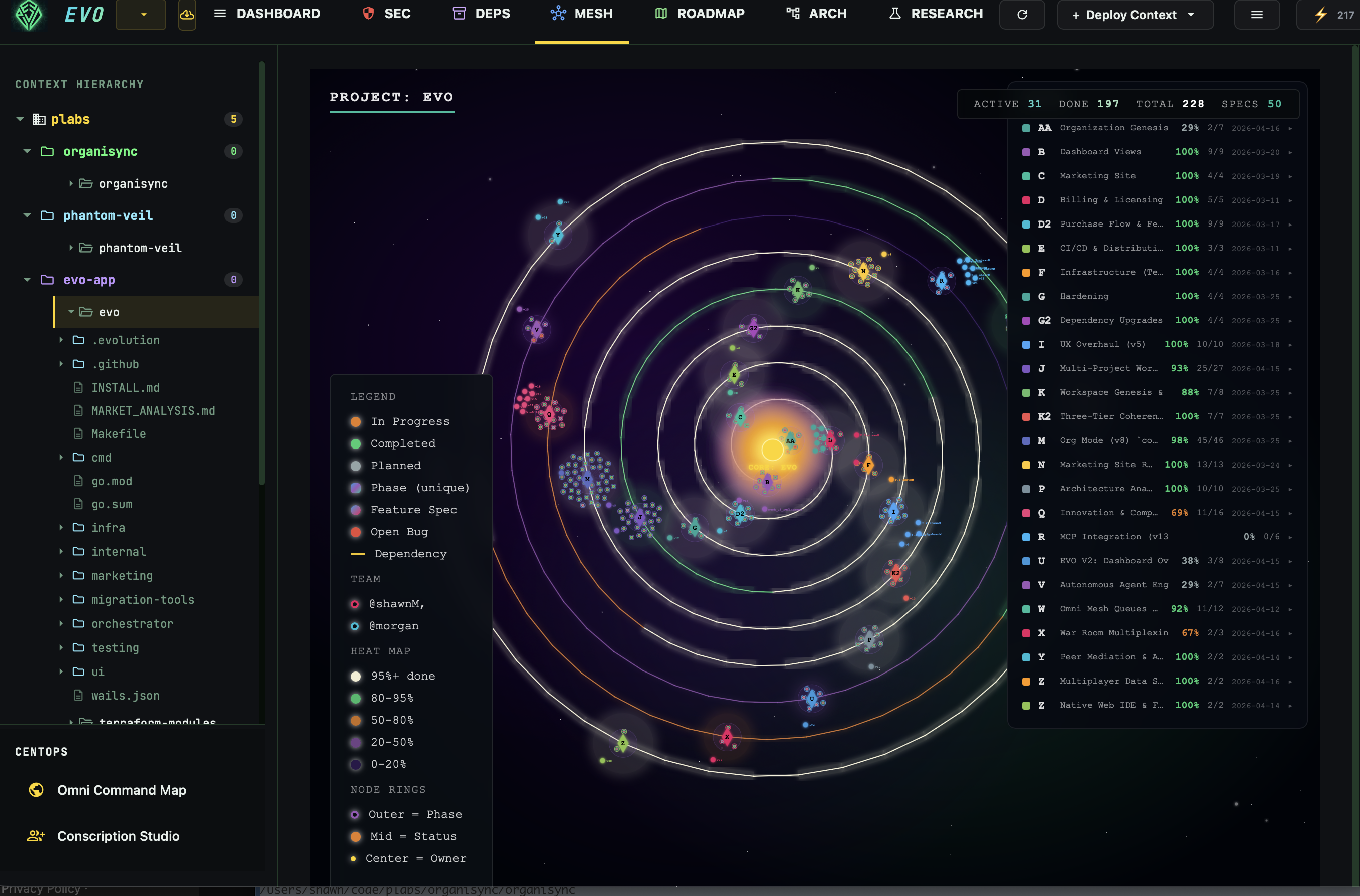This screenshot has height=896, width=1360.
Task: Click the glowing core sun at map center
Action: (772, 450)
